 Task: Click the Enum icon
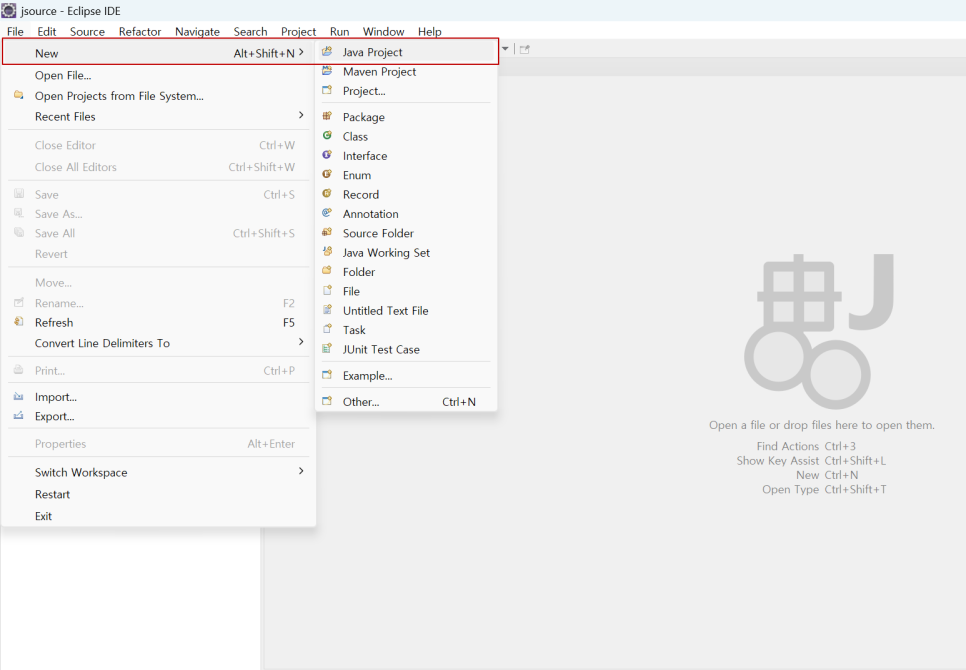(x=327, y=174)
